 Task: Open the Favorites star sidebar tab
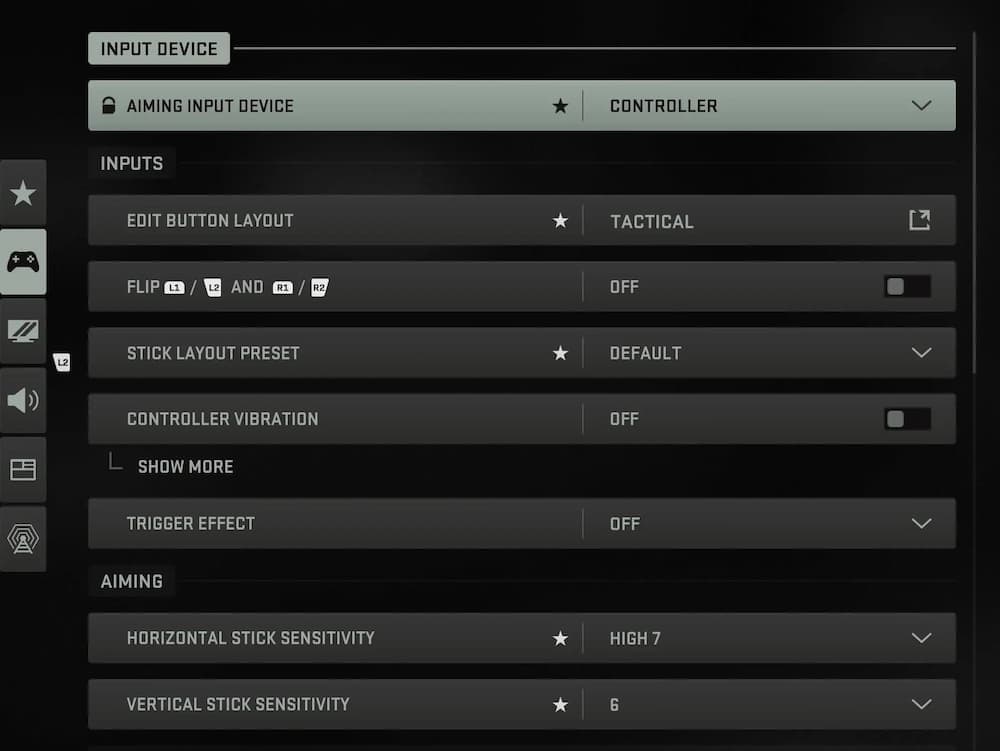click(x=23, y=193)
